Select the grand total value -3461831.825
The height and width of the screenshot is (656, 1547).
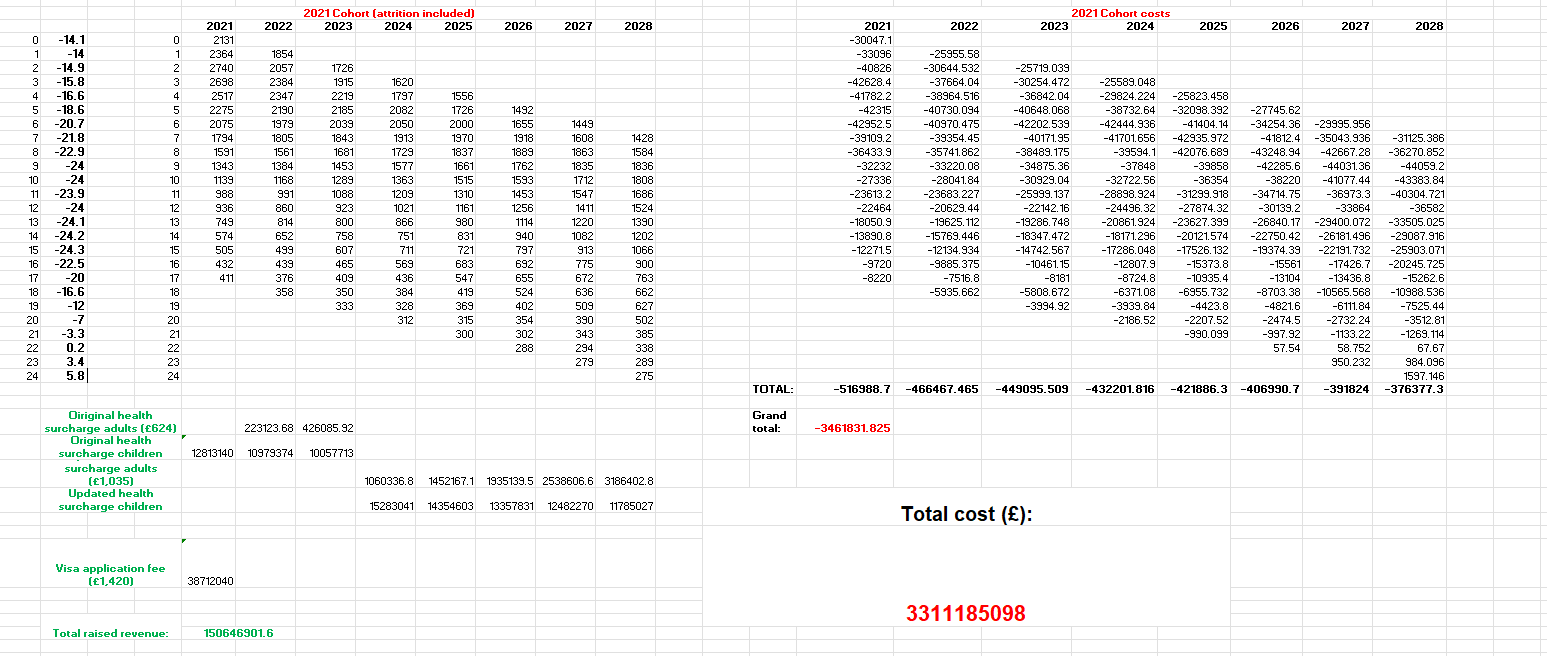pyautogui.click(x=852, y=428)
